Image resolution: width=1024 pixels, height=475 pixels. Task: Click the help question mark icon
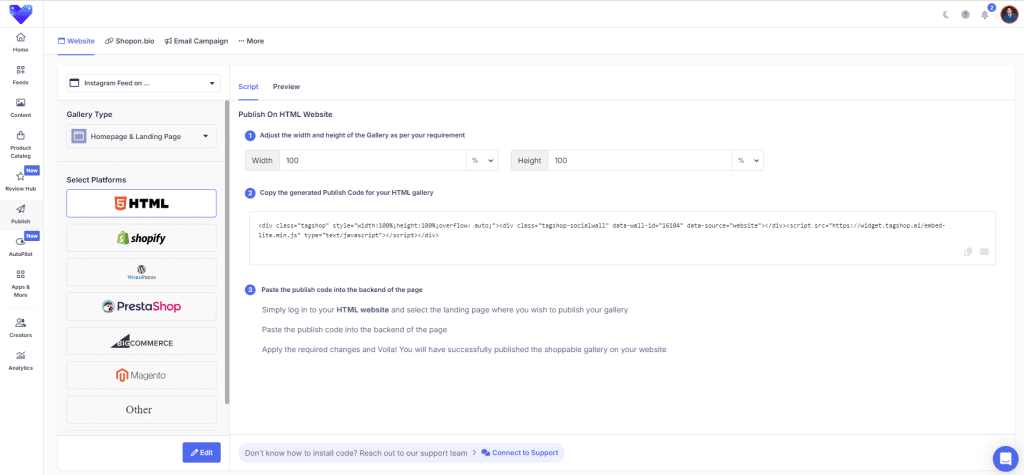(x=965, y=14)
